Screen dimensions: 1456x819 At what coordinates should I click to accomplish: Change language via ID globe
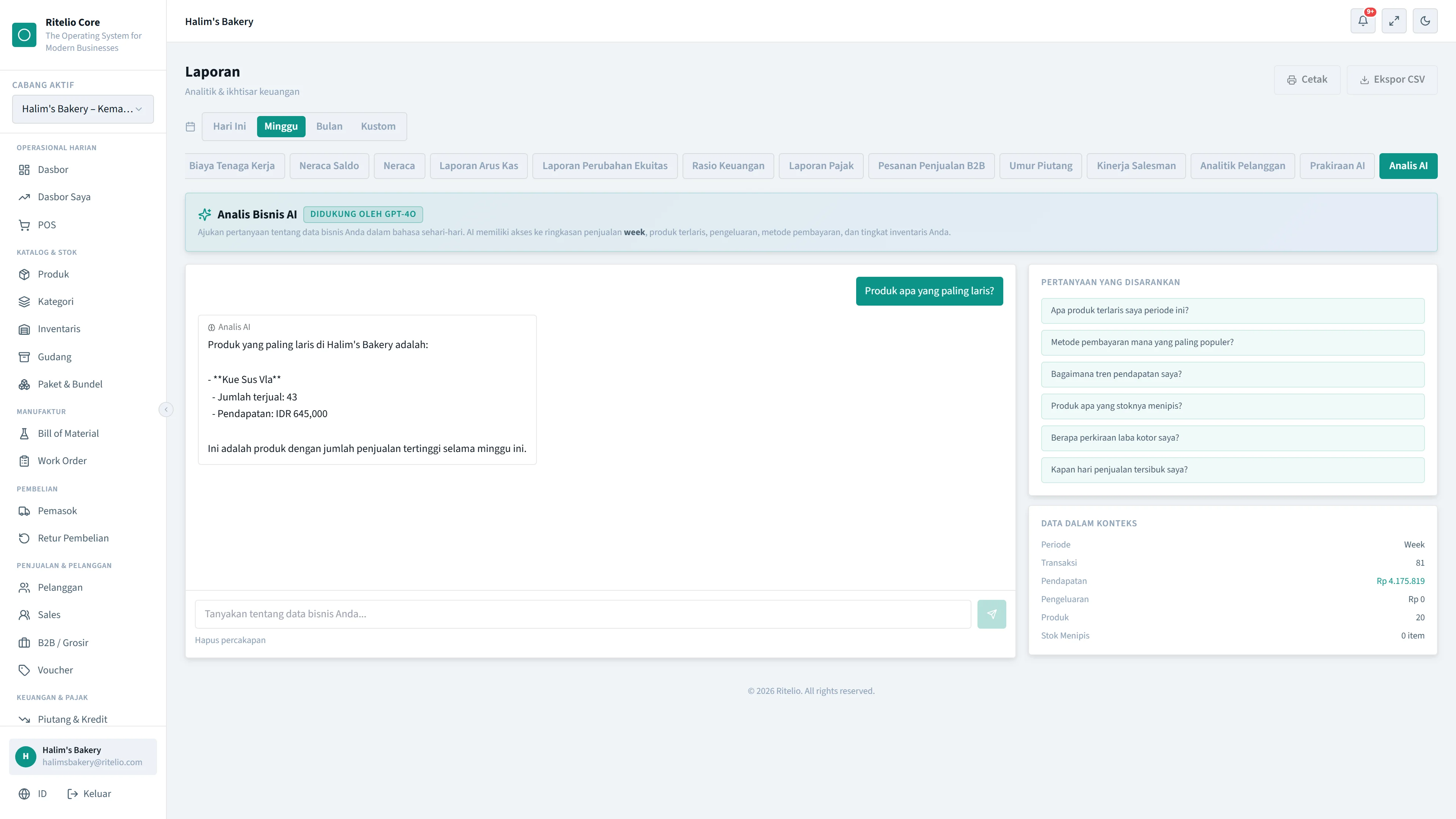(32, 794)
